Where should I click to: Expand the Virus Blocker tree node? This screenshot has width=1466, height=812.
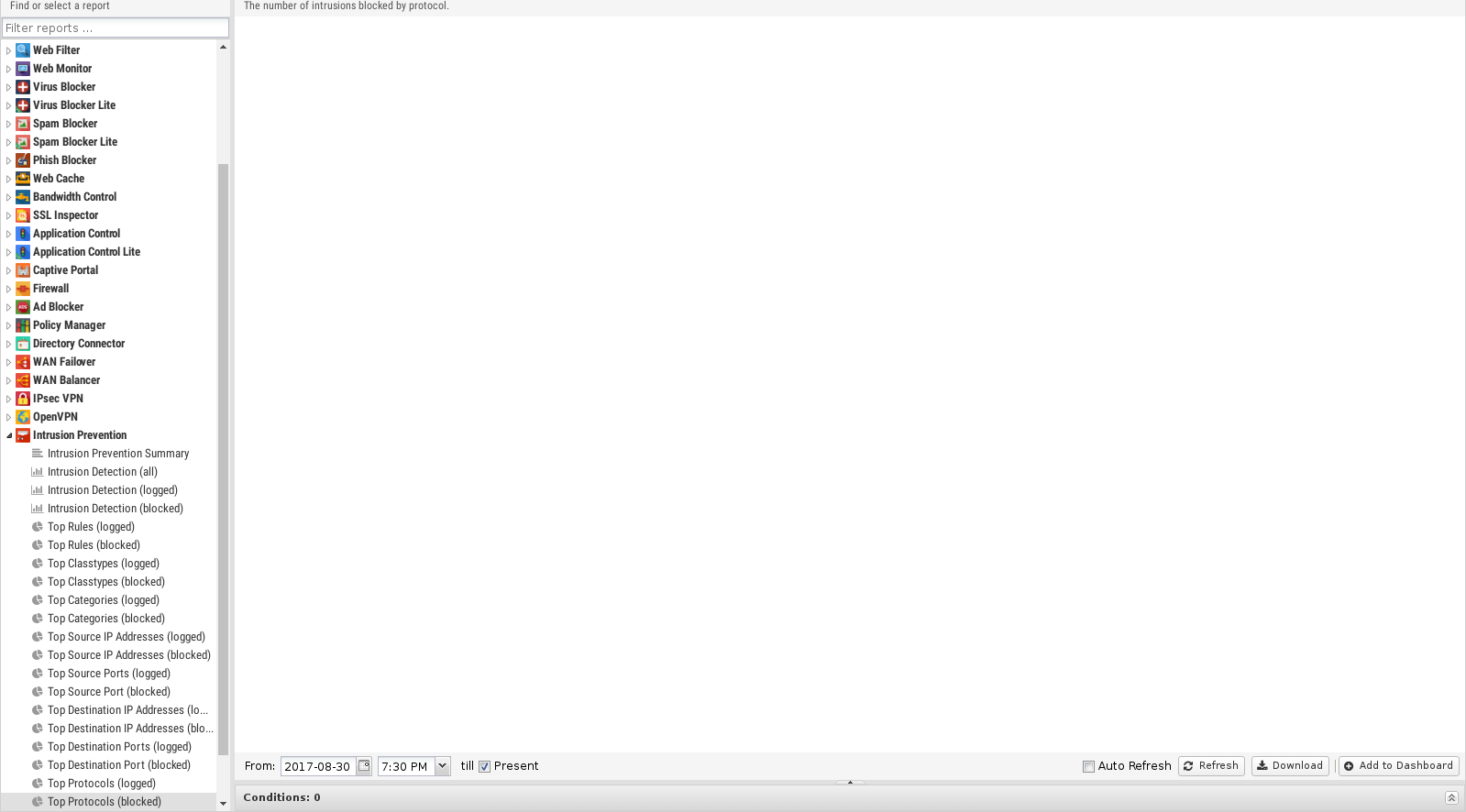coord(8,87)
